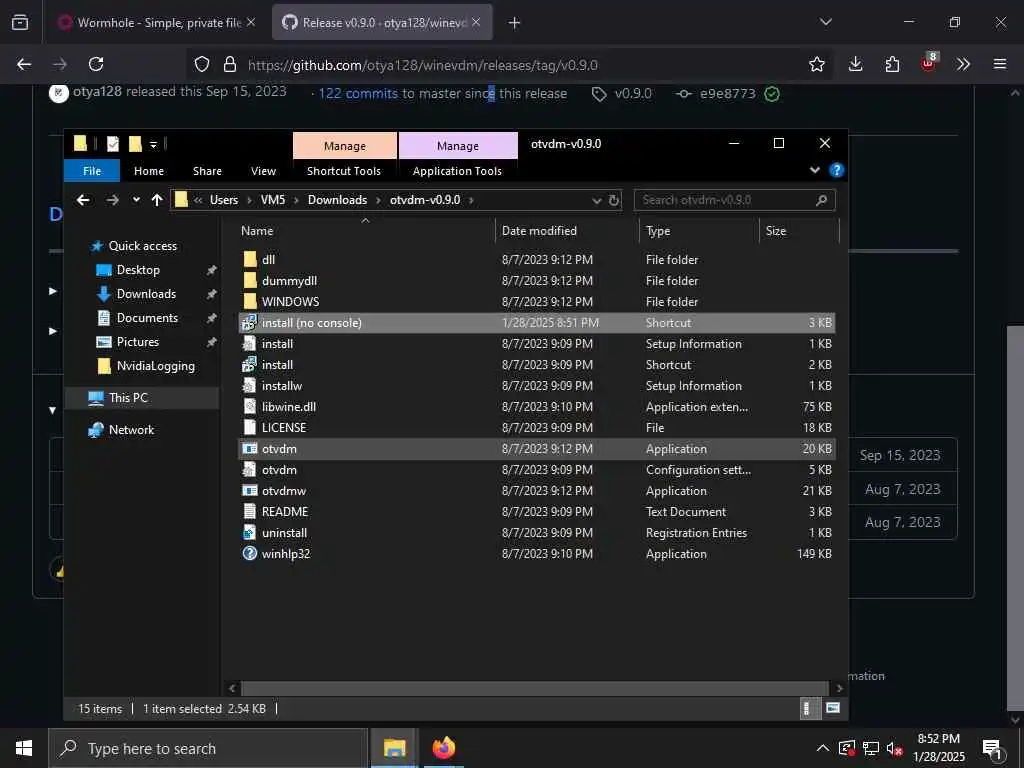The height and width of the screenshot is (768, 1024).
Task: Open NvidiaLogging in the navigation pane
Action: point(155,366)
